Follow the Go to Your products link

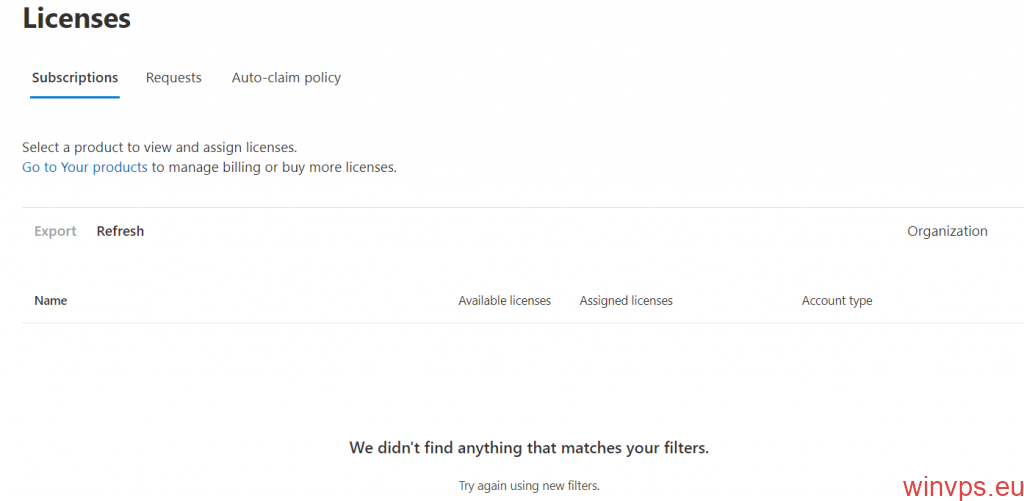85,167
